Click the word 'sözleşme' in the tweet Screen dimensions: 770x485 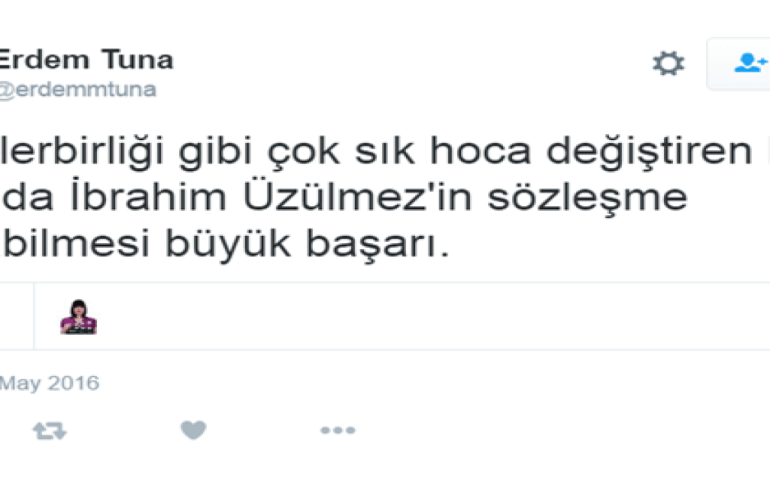[587, 199]
